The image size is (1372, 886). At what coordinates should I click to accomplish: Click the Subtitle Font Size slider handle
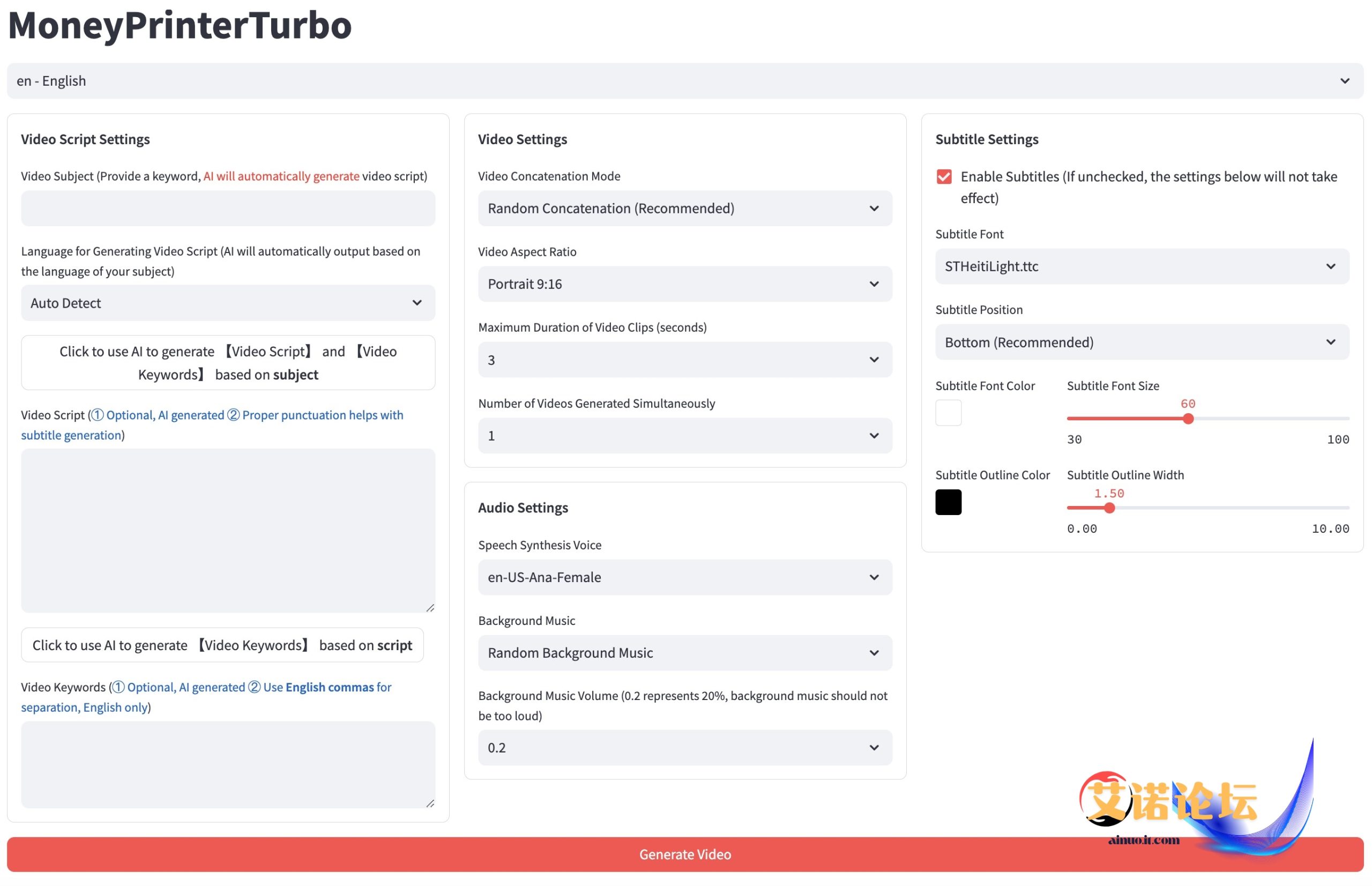click(x=1189, y=419)
